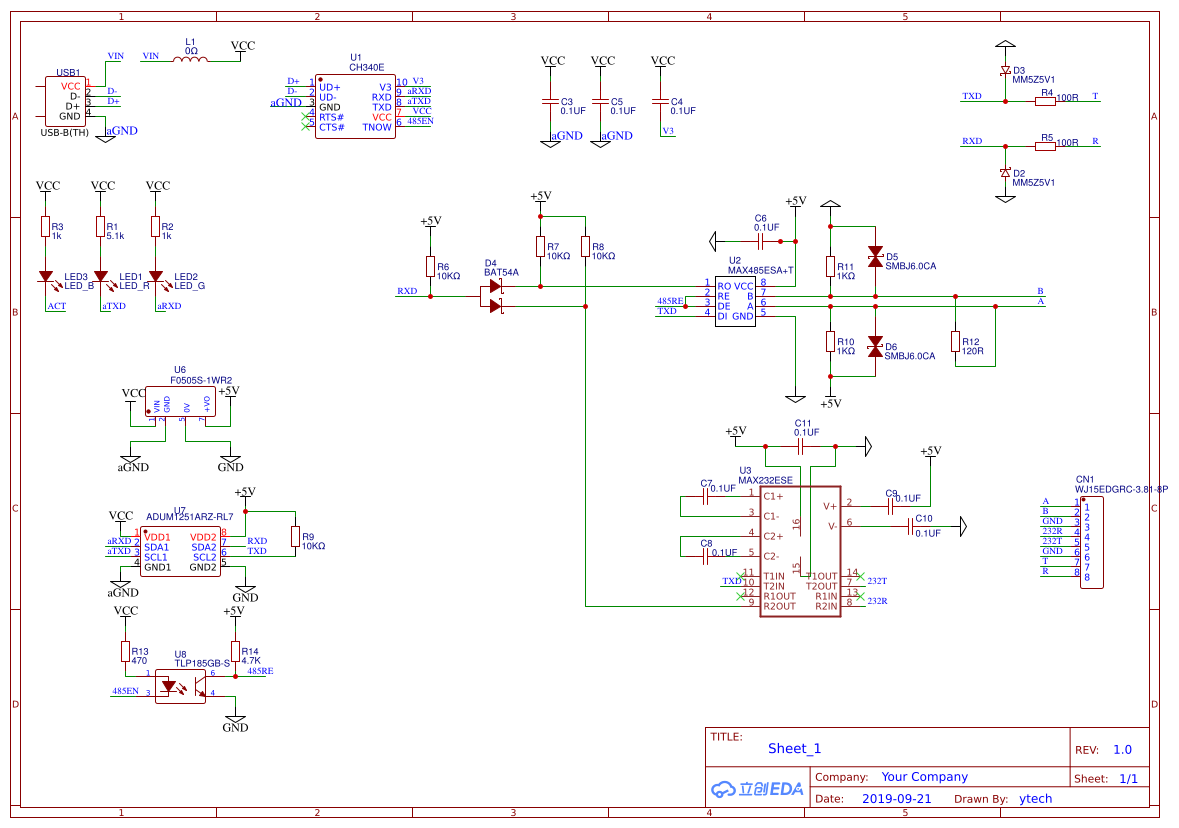The height and width of the screenshot is (828, 1179).
Task: Click inductor L1 near VIN
Action: 188,58
